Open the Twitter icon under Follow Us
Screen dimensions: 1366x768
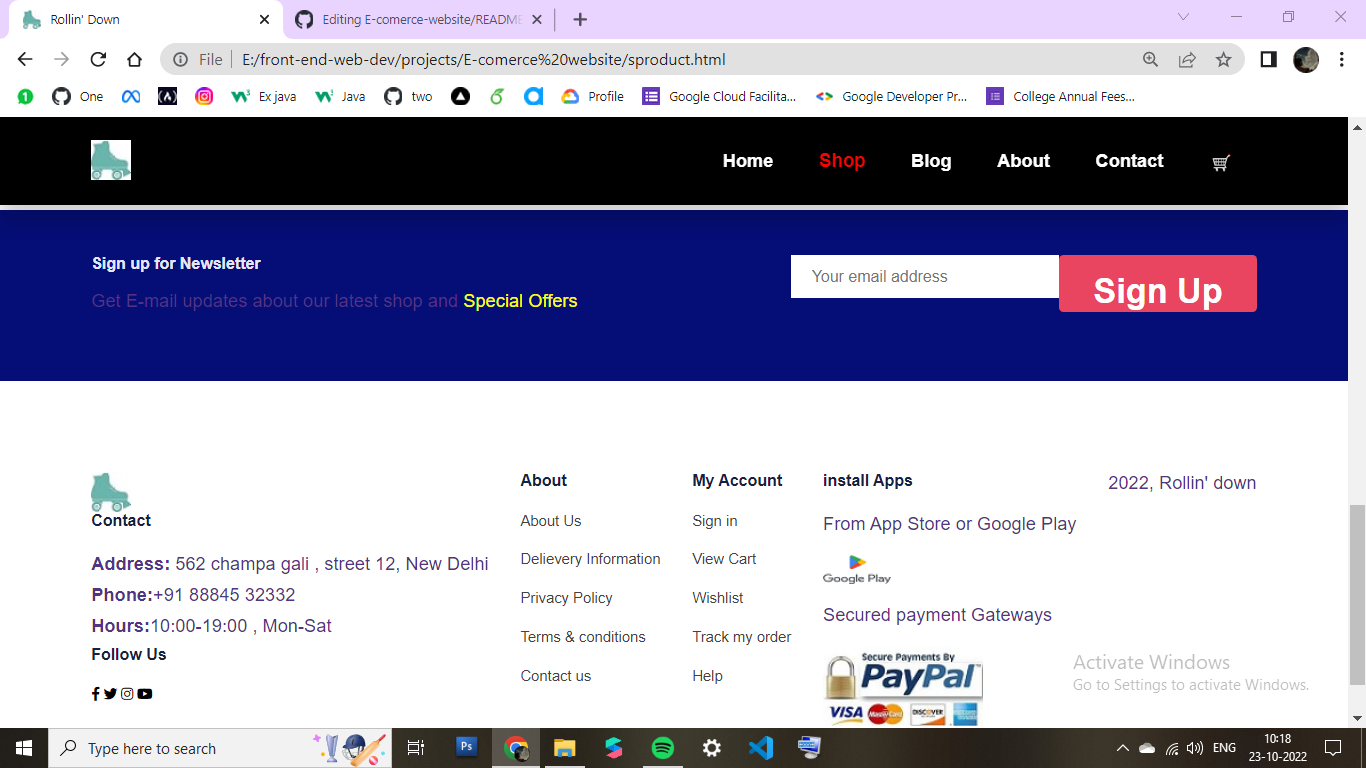pos(110,694)
